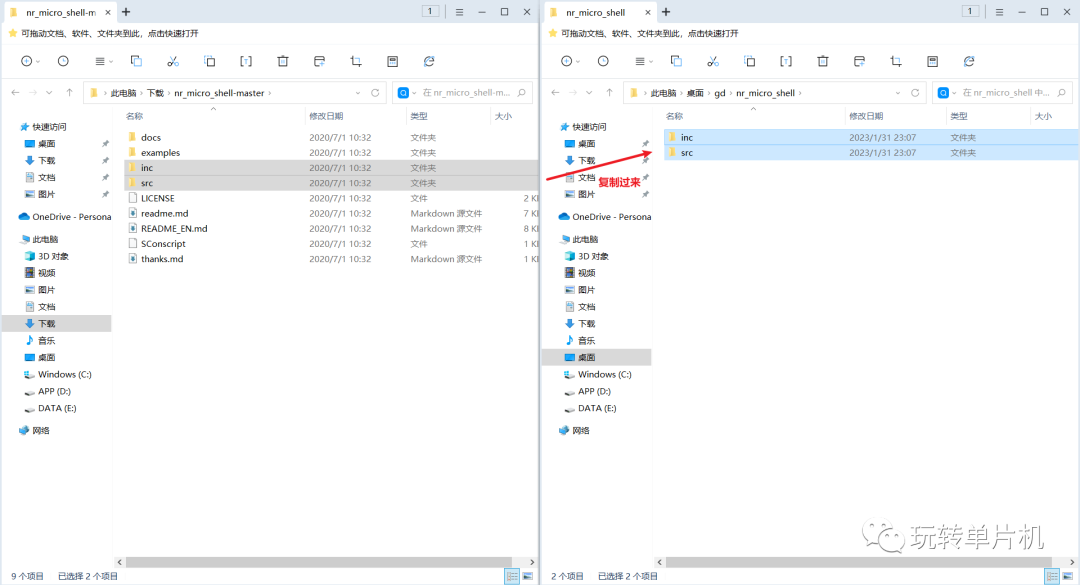Click the Share icon in the left toolbar

(319, 62)
